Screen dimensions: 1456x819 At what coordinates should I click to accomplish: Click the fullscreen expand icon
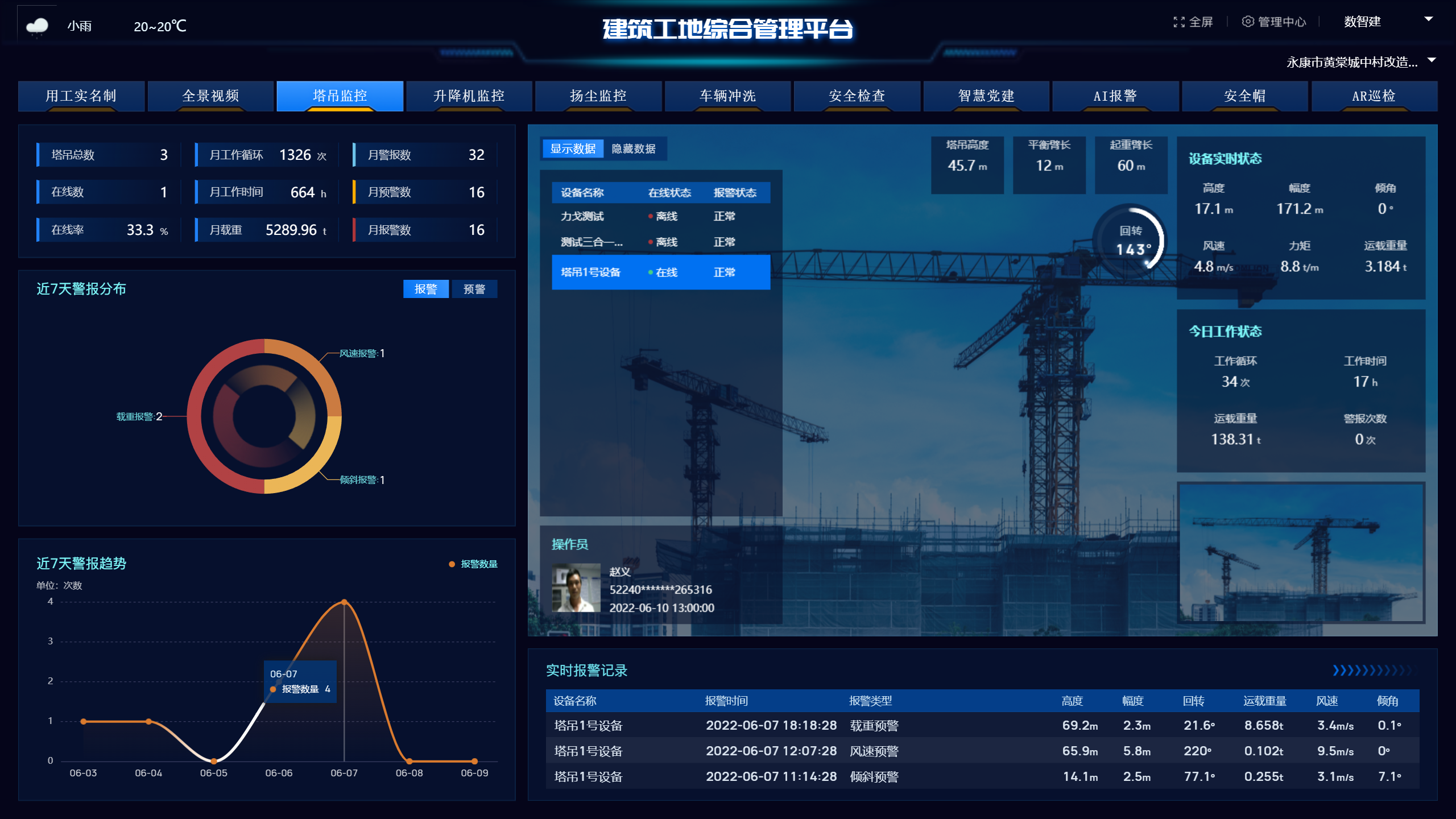1178,22
